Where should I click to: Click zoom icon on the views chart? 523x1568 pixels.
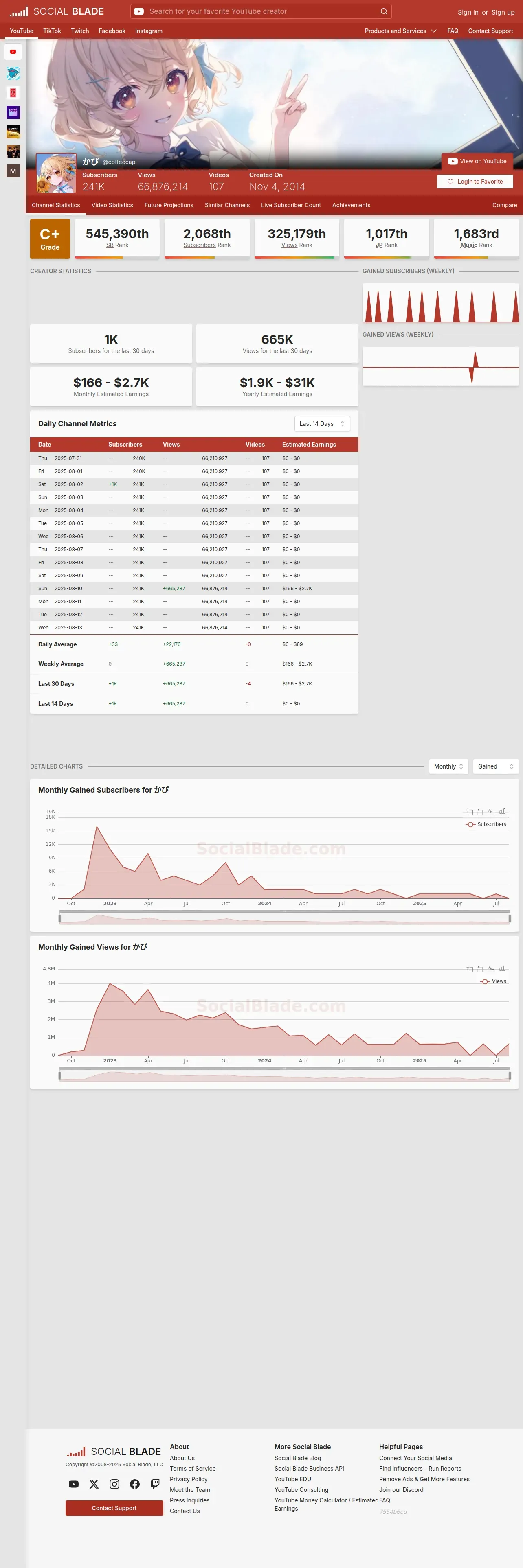(x=469, y=968)
